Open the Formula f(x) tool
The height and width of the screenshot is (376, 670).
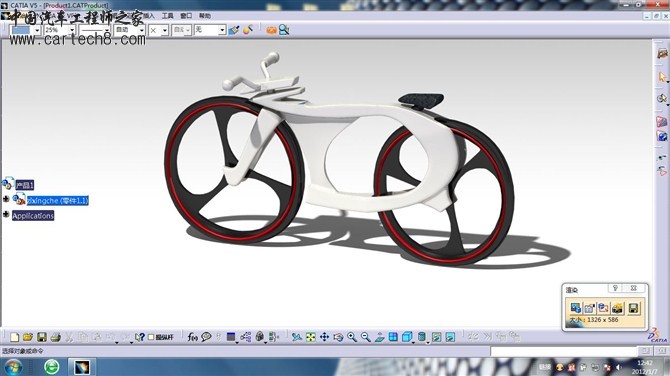[x=193, y=337]
